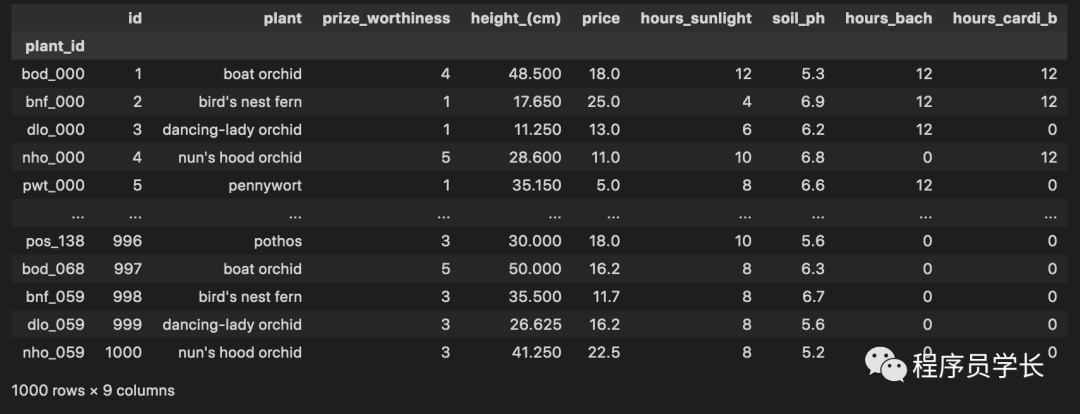This screenshot has height=414, width=1080.
Task: Click the height value 50.000
Action: pos(537,269)
